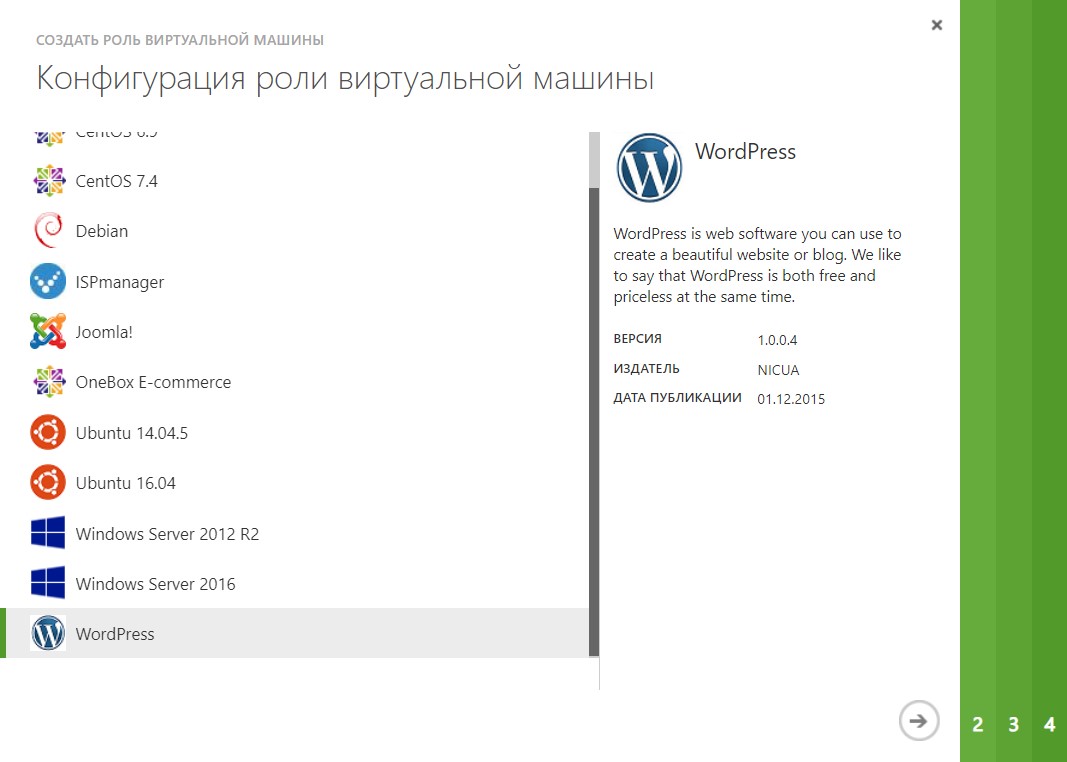This screenshot has width=1067, height=762.
Task: Click the ВЕРСИЯ label
Action: point(637,339)
